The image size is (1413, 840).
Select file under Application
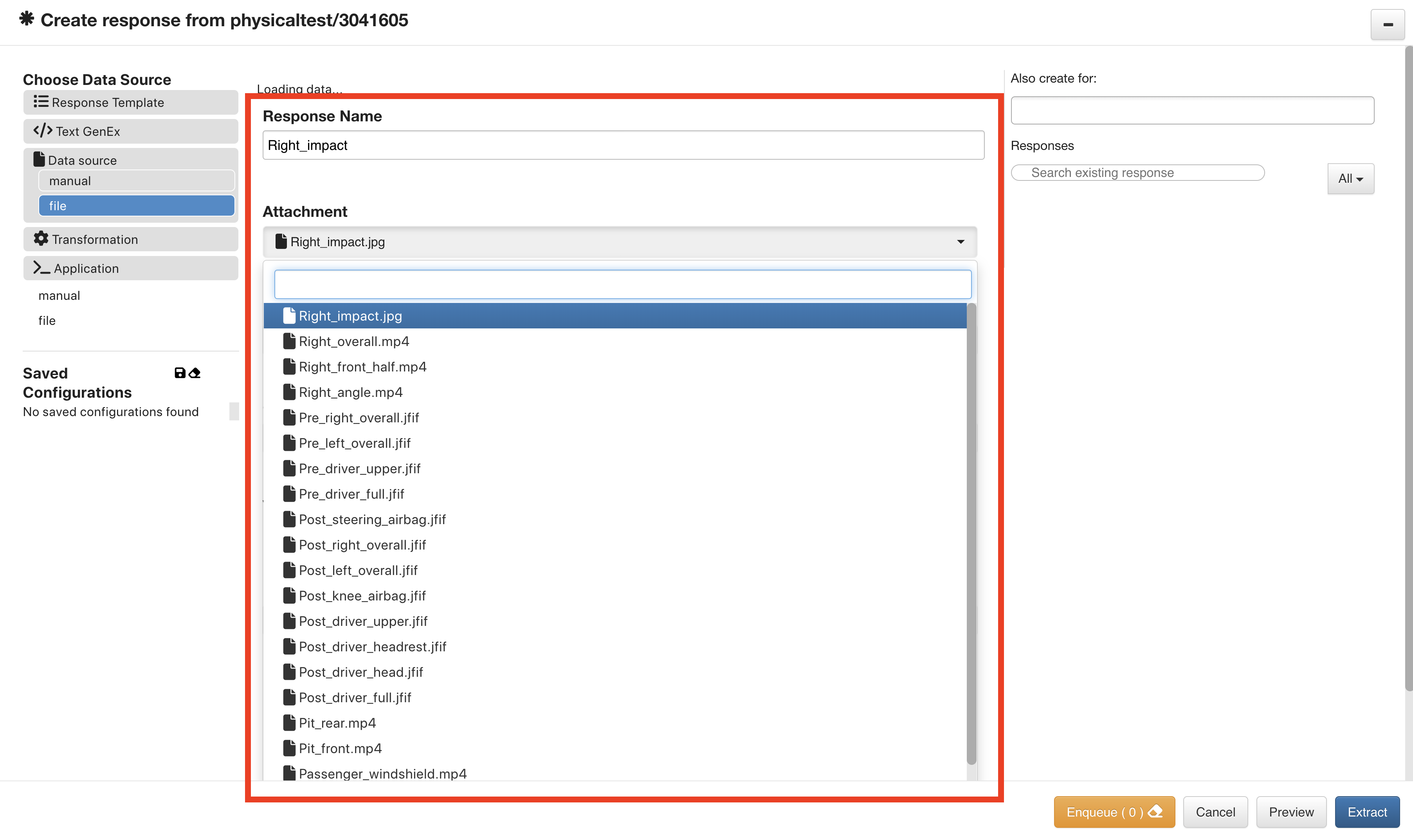47,321
